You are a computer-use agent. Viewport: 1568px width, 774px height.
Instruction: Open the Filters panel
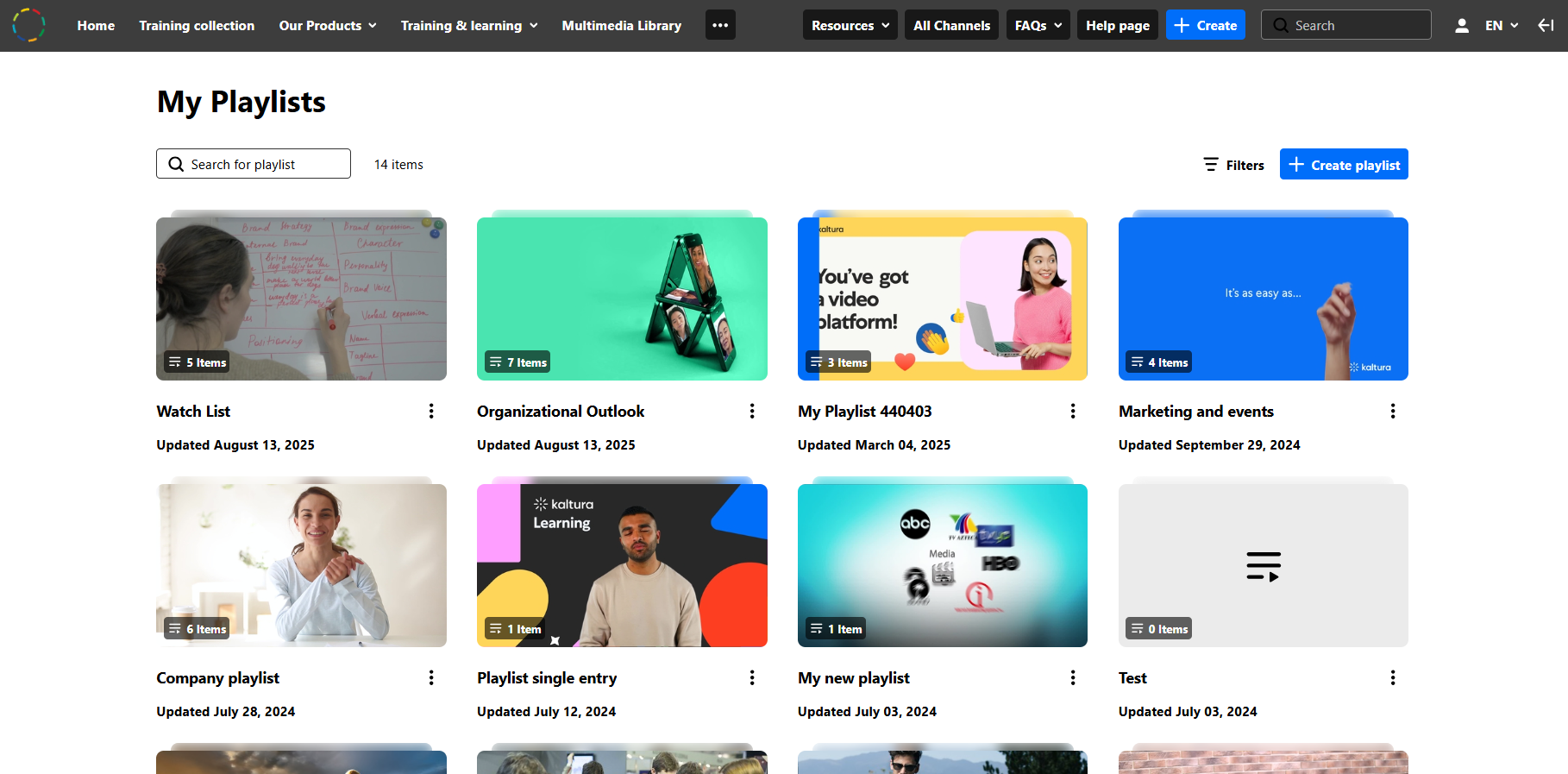[1234, 165]
